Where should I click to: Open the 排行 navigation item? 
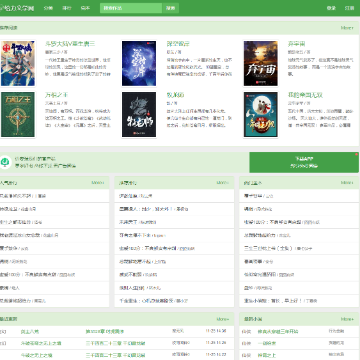click(67, 8)
